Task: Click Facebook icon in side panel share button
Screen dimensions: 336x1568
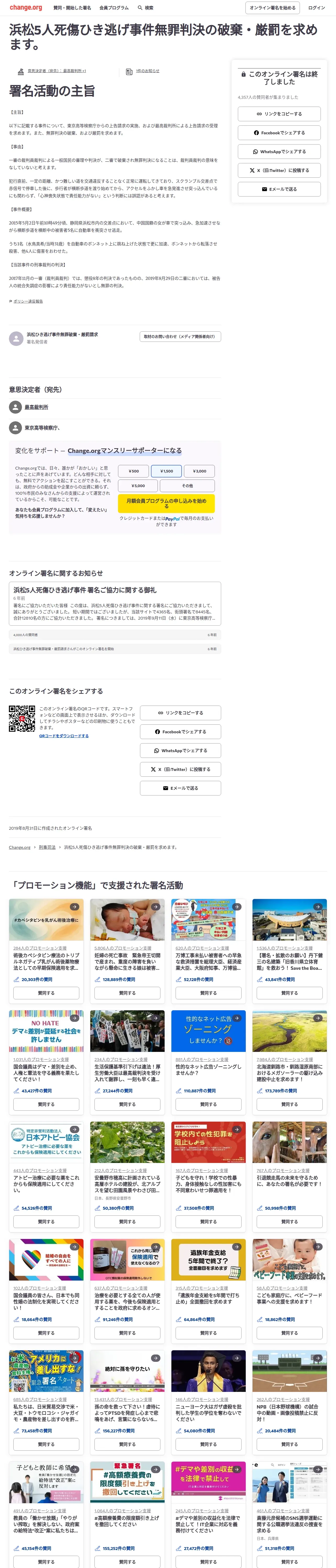Action: [256, 133]
